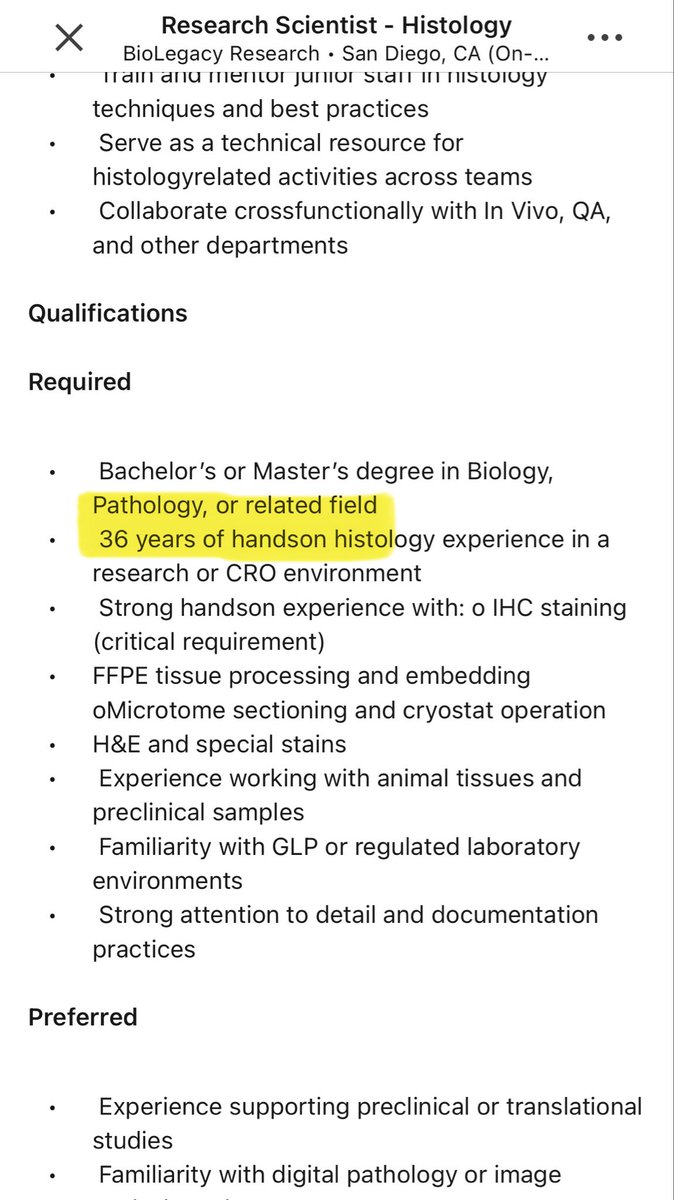This screenshot has height=1200, width=674.
Task: Tap the bullet before 'Bachelor's or Master's degree'
Action: 52,472
